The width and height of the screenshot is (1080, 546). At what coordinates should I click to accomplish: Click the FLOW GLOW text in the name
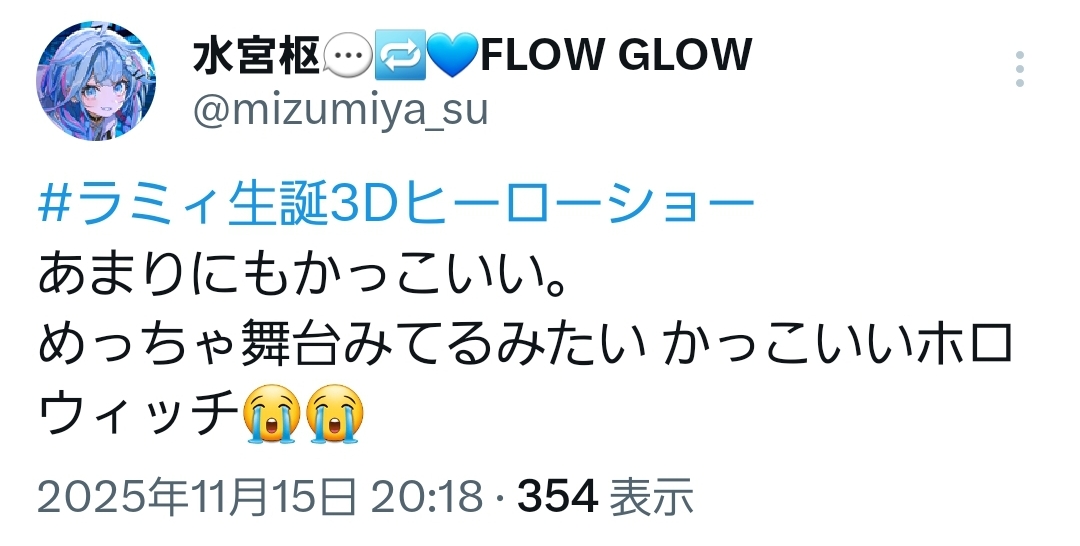tap(616, 55)
